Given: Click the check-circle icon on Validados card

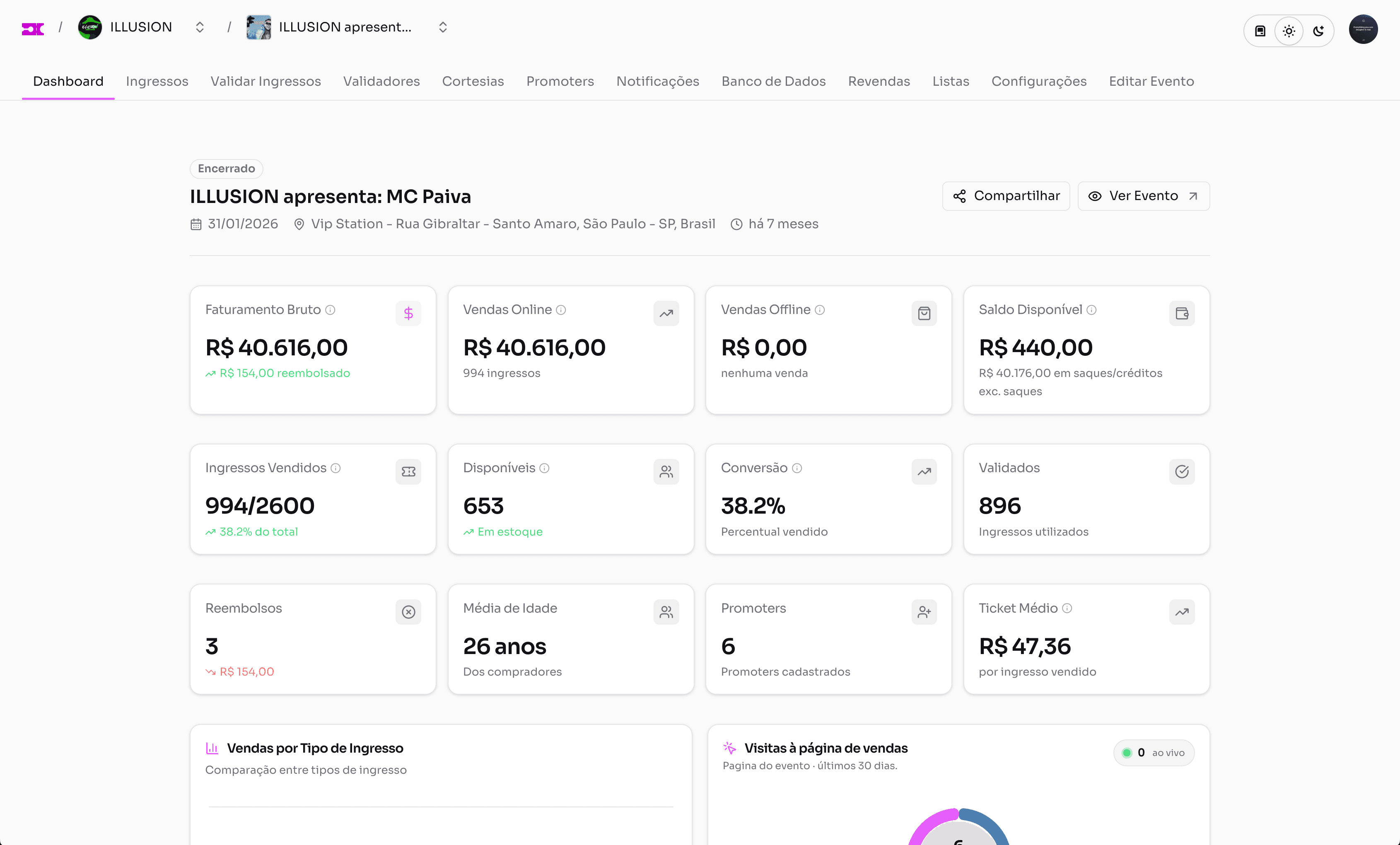Looking at the screenshot, I should 1182,472.
